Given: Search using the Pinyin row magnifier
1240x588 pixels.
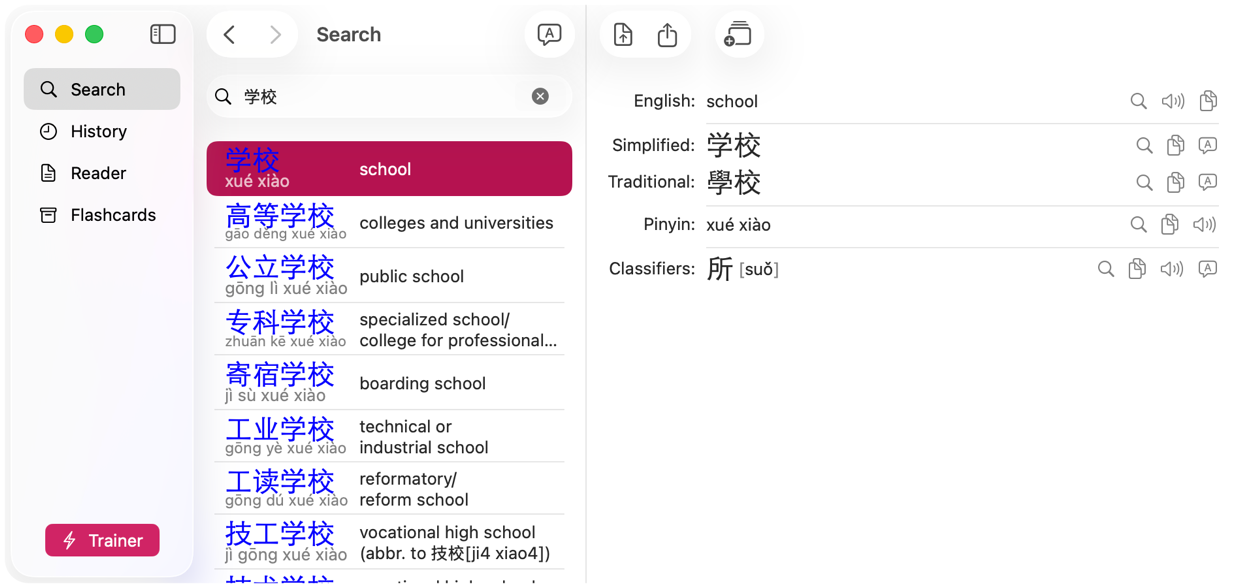Looking at the screenshot, I should (x=1138, y=225).
